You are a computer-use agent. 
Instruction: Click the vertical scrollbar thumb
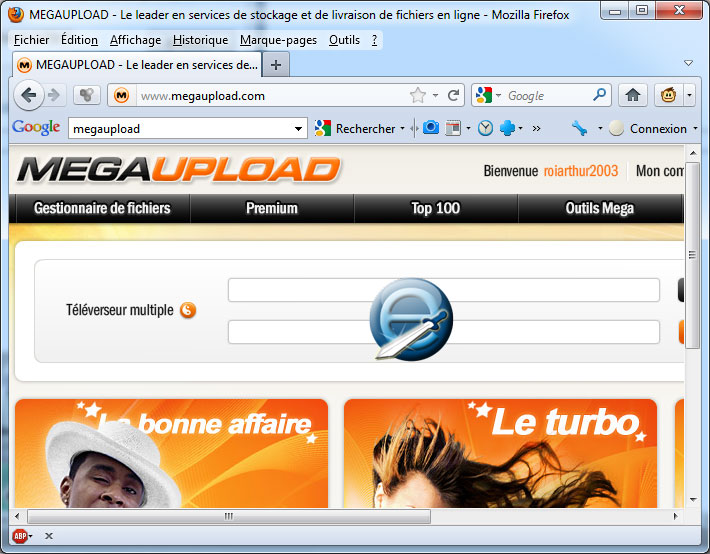click(692, 255)
